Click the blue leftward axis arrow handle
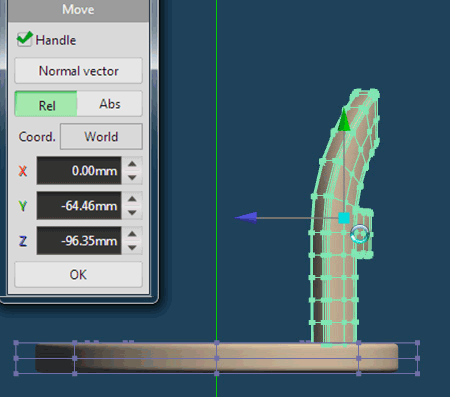This screenshot has width=450, height=397. tap(246, 218)
